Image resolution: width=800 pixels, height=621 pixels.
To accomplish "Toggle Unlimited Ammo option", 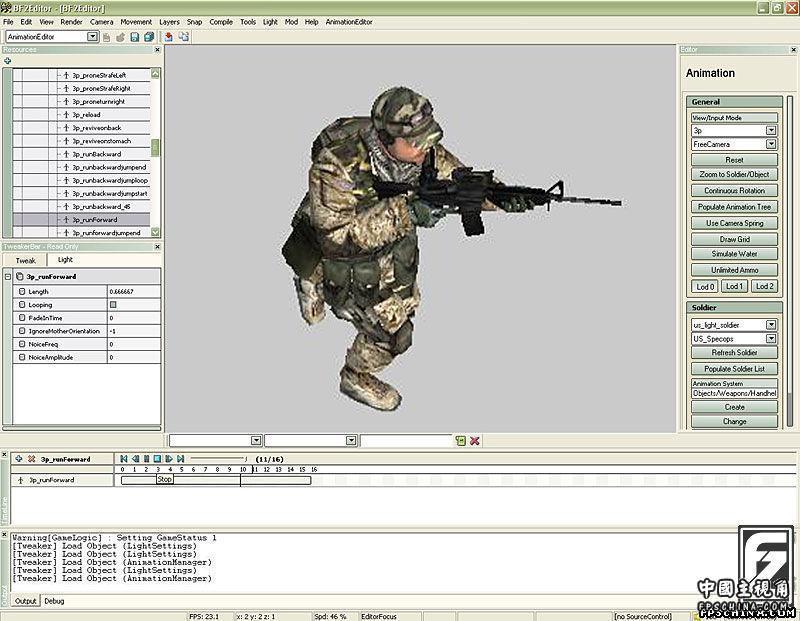I will click(734, 270).
